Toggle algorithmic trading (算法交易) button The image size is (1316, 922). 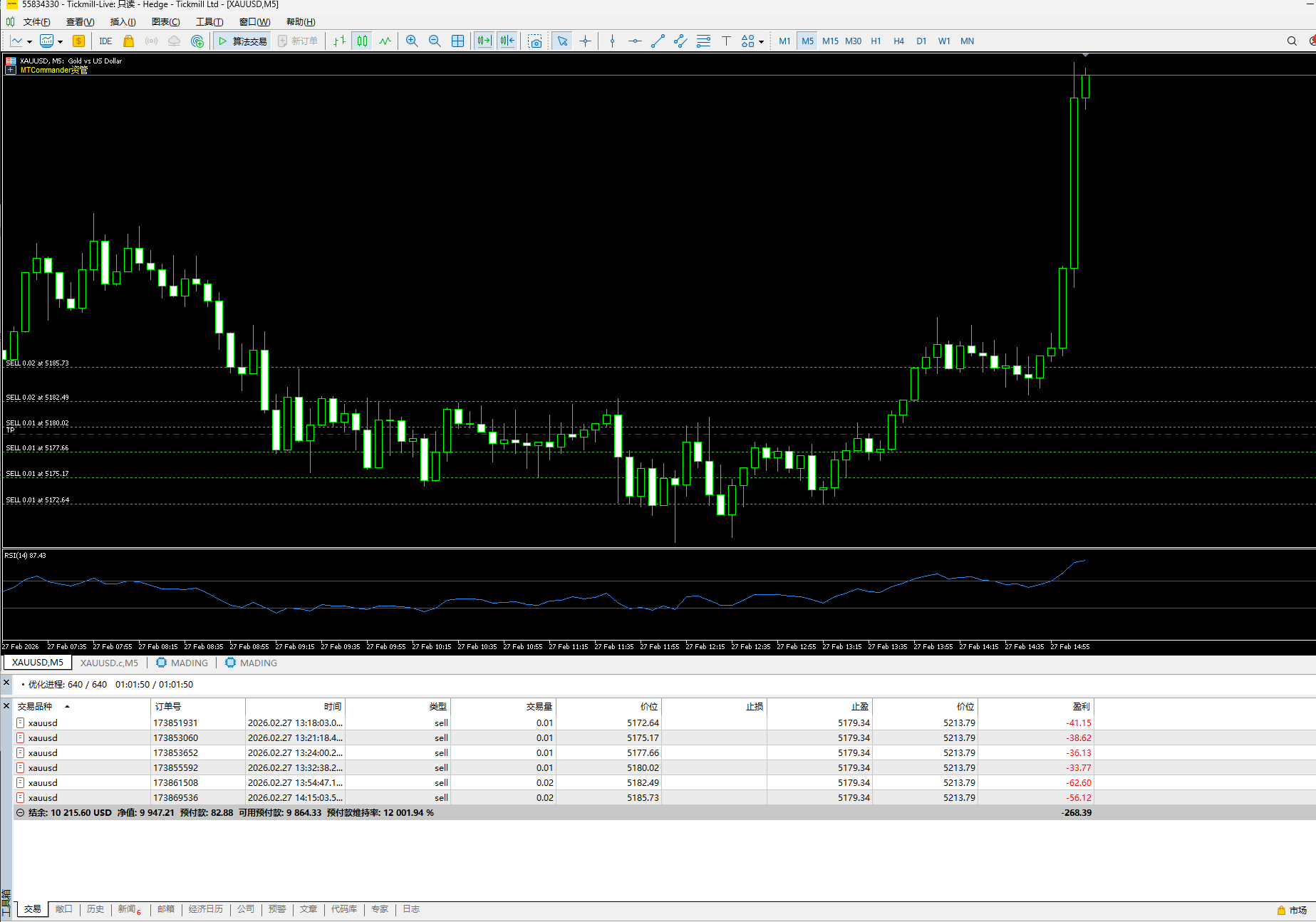[242, 41]
